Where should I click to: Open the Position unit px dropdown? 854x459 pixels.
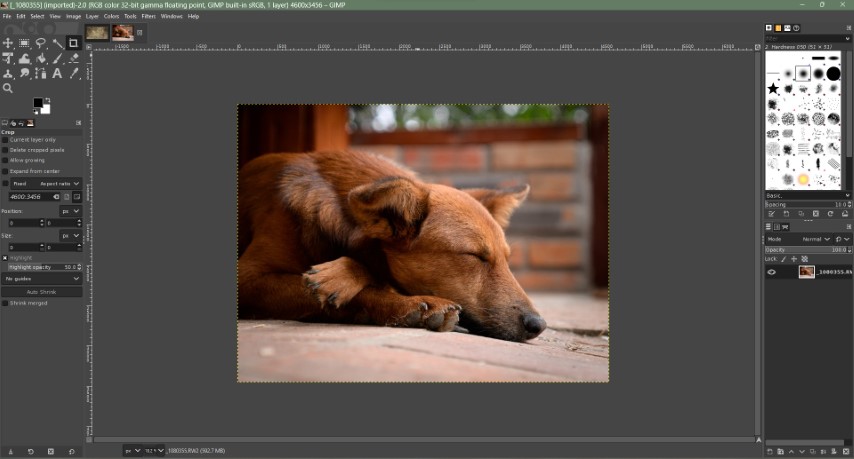coord(70,211)
